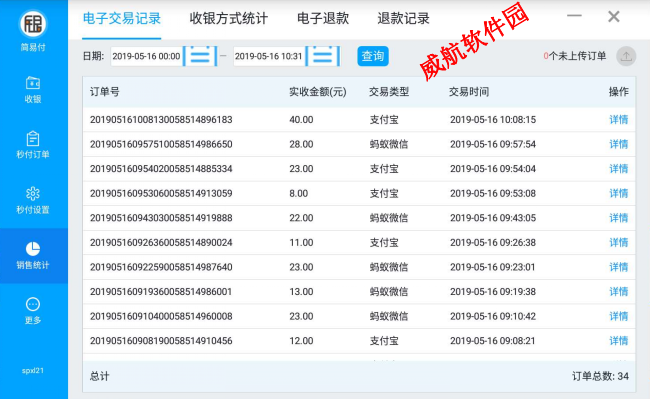The width and height of the screenshot is (650, 399).
Task: Click the 订单号 column header
Action: coord(104,92)
